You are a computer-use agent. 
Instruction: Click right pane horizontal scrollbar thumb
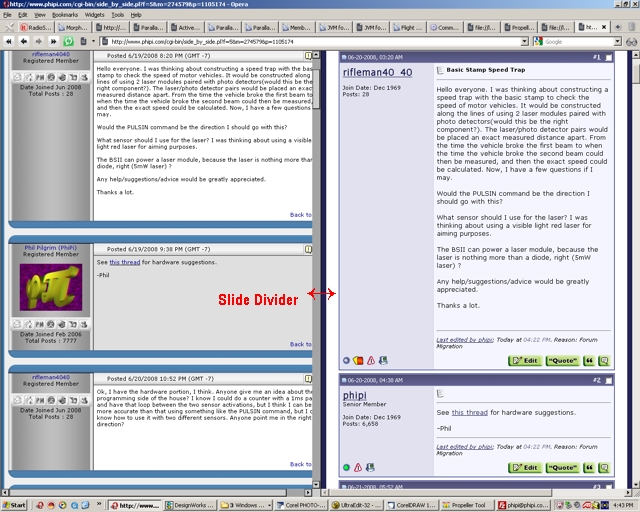[440, 493]
